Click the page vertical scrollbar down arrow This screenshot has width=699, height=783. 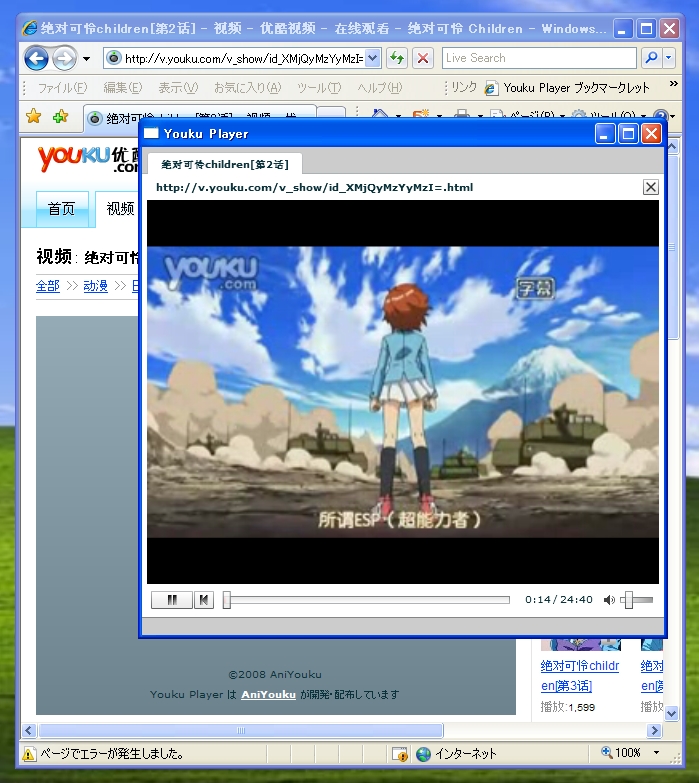pos(672,714)
